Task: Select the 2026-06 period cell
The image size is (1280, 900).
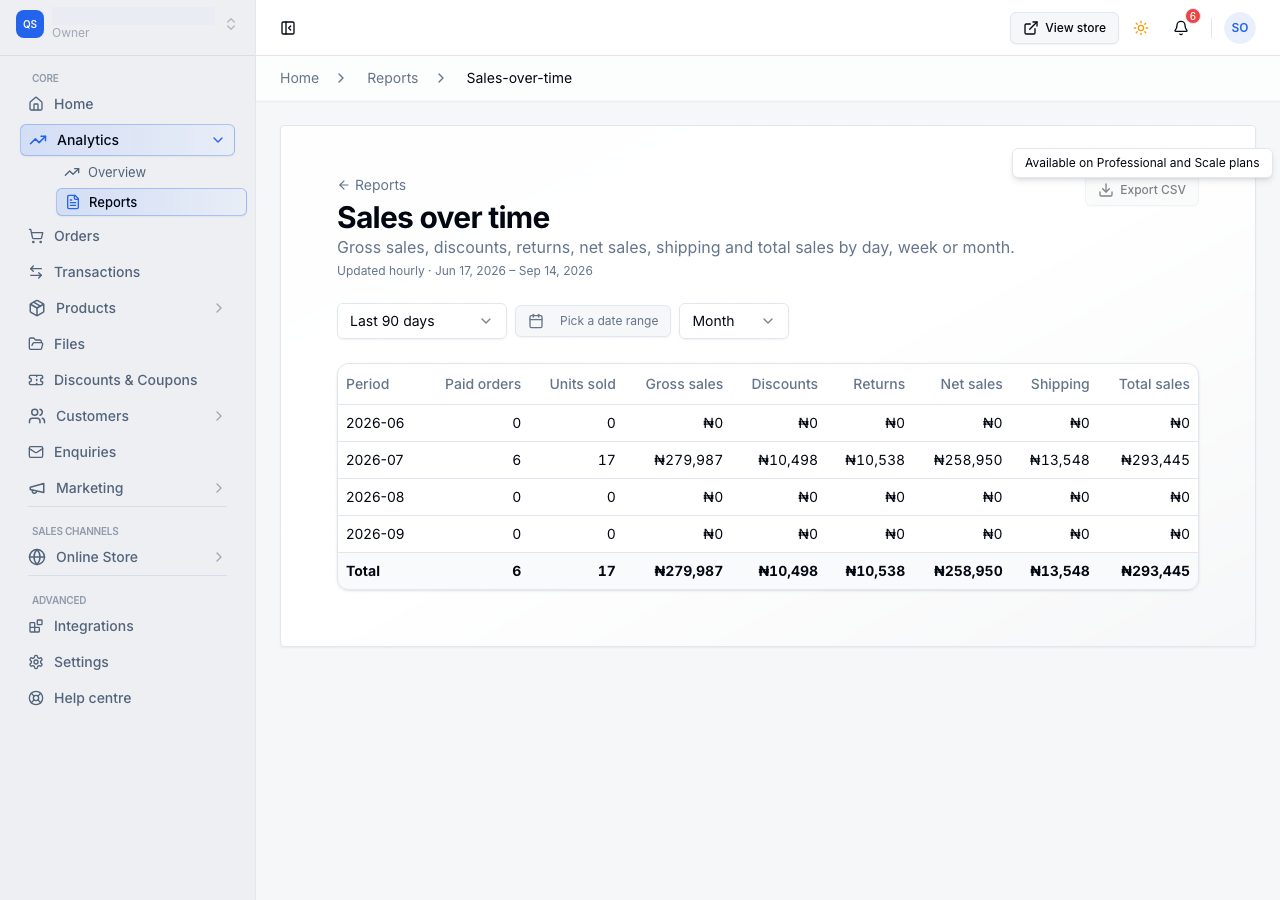Action: 375,423
